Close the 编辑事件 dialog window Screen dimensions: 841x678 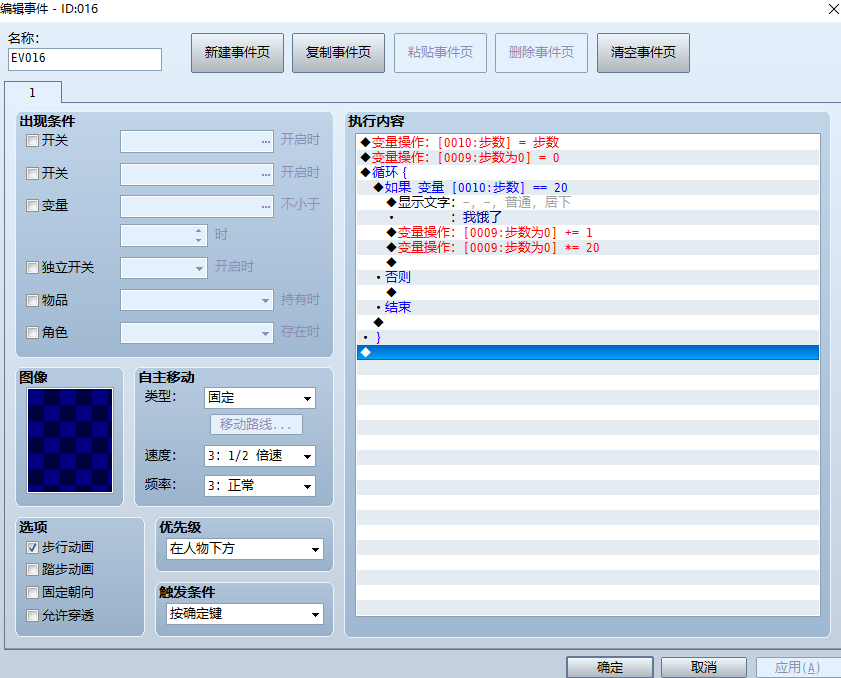click(x=834, y=9)
